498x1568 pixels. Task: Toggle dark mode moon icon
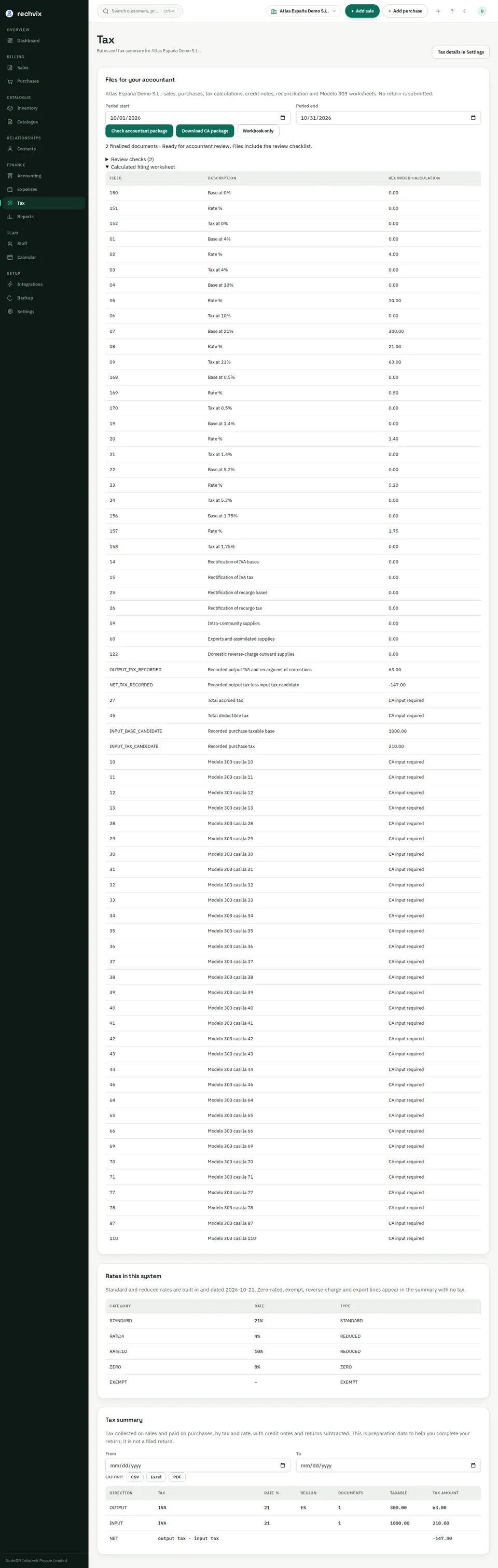point(465,11)
